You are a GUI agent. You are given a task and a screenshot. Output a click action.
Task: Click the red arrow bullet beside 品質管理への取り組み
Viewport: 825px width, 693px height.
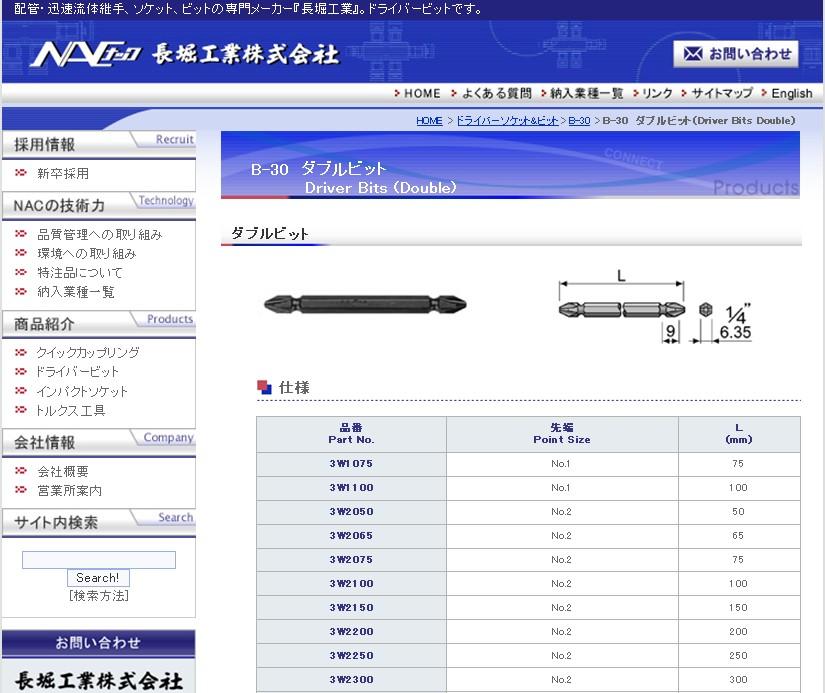pos(21,234)
